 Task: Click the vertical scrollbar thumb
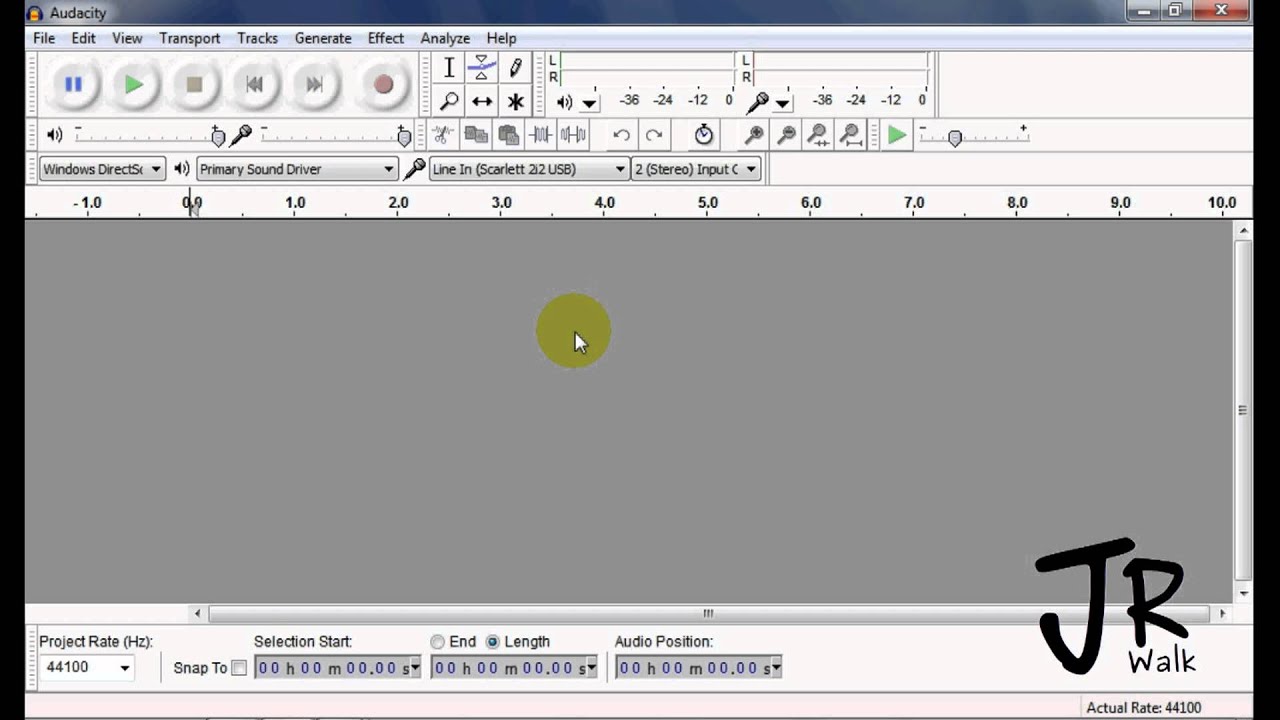[1243, 410]
